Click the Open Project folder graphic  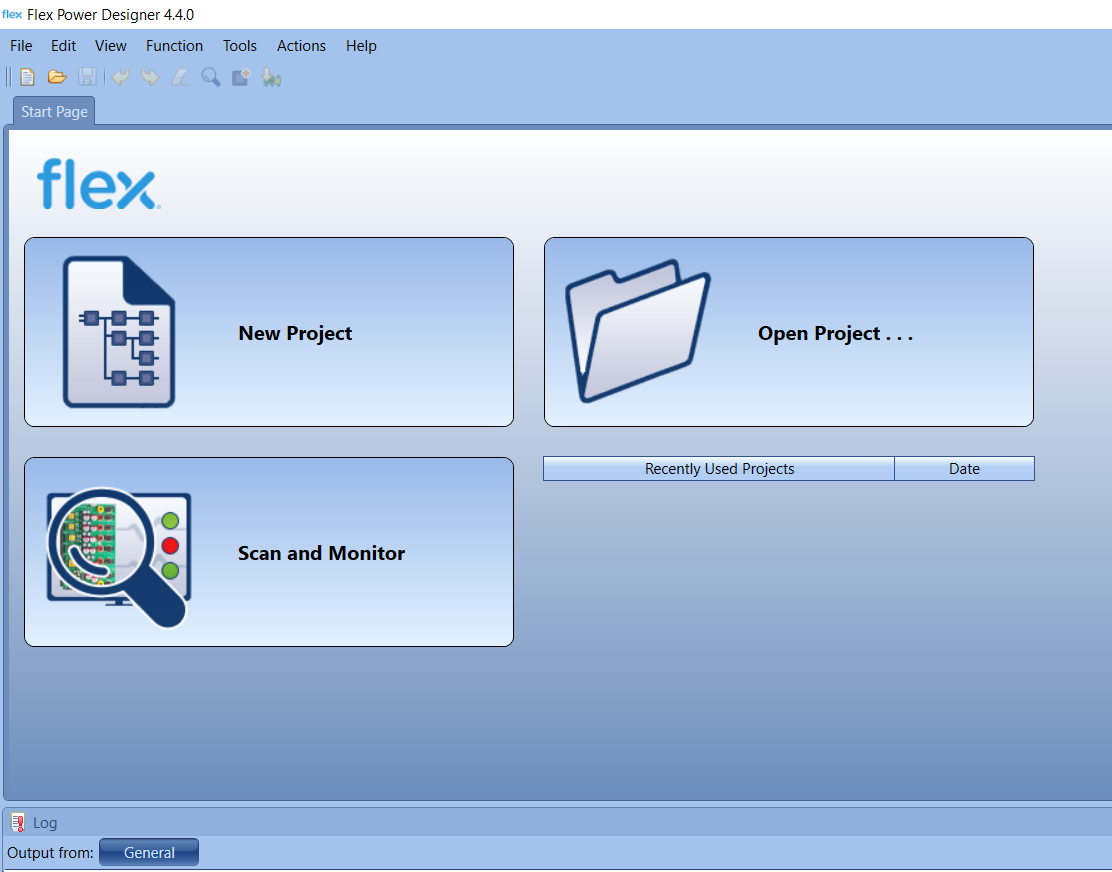pos(638,330)
